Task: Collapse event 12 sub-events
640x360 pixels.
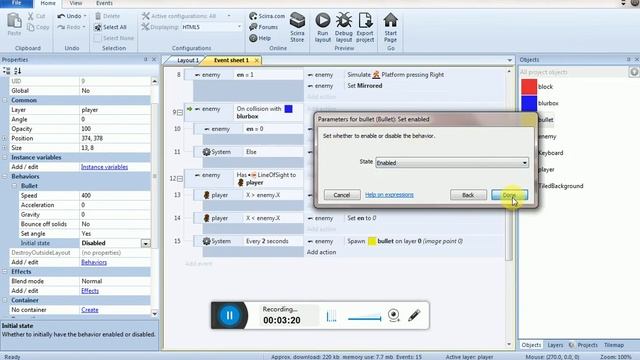Action: click(180, 179)
